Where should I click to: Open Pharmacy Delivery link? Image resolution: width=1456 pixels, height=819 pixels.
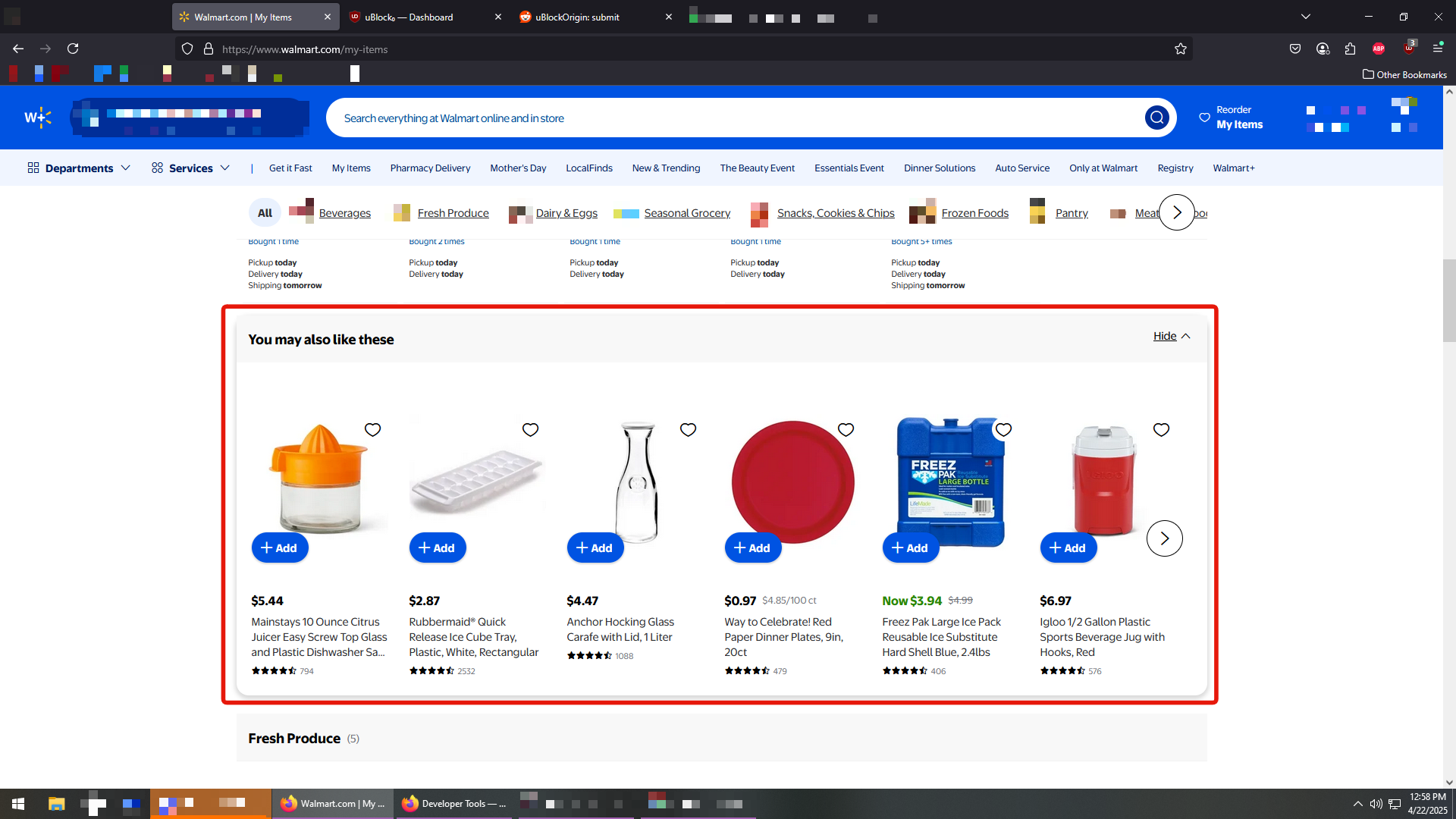click(430, 168)
